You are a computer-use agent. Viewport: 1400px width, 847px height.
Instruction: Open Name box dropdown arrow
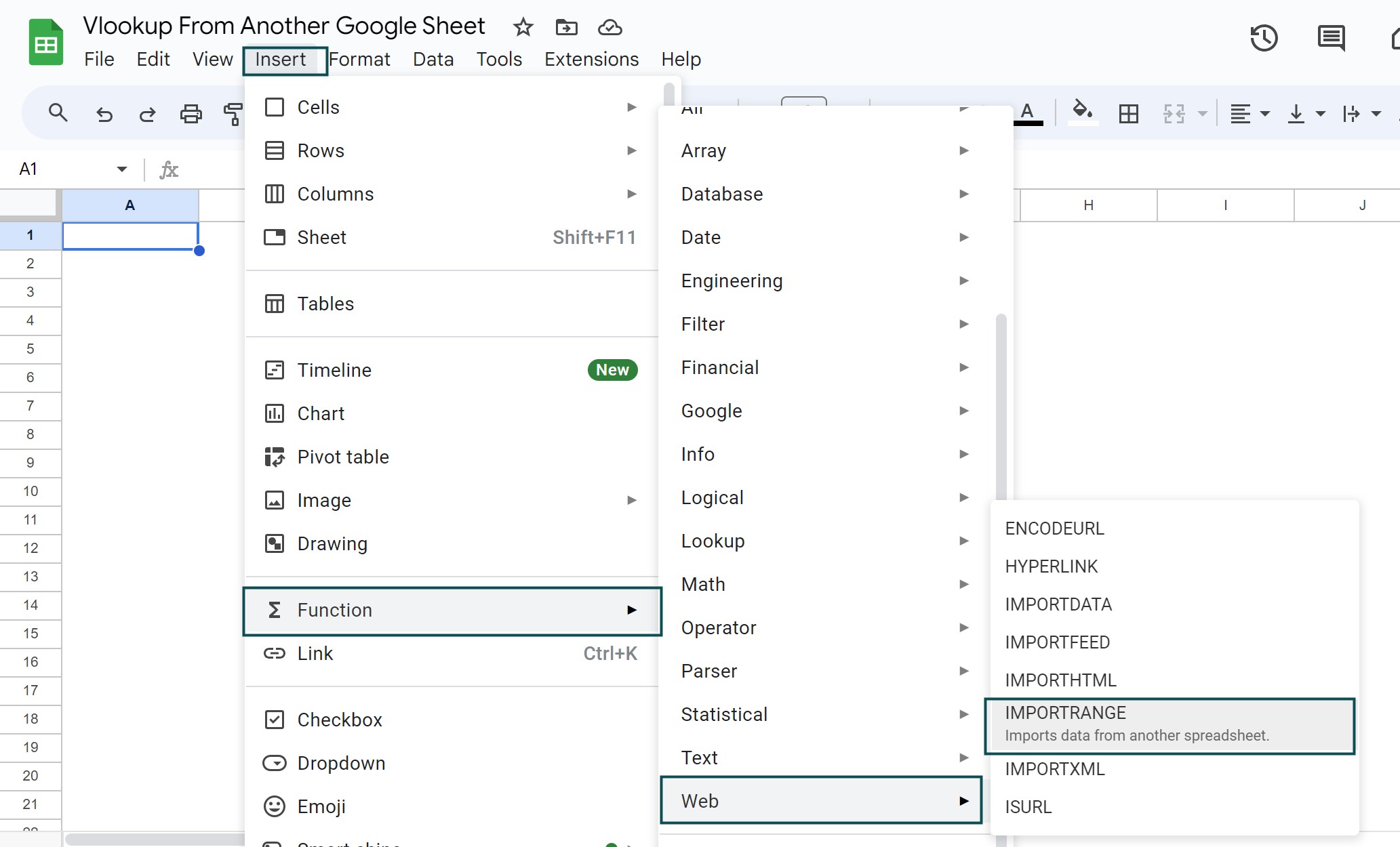click(122, 169)
